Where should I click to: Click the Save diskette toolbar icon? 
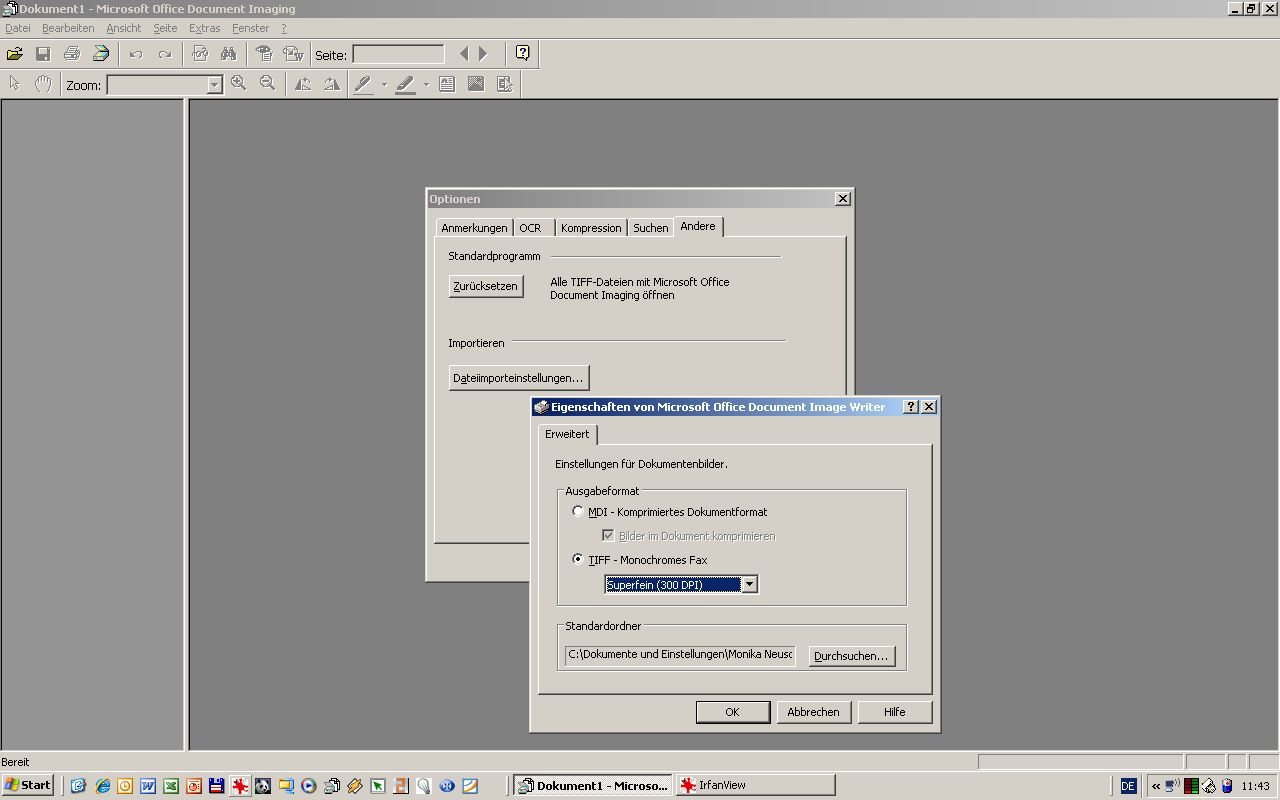tap(43, 54)
